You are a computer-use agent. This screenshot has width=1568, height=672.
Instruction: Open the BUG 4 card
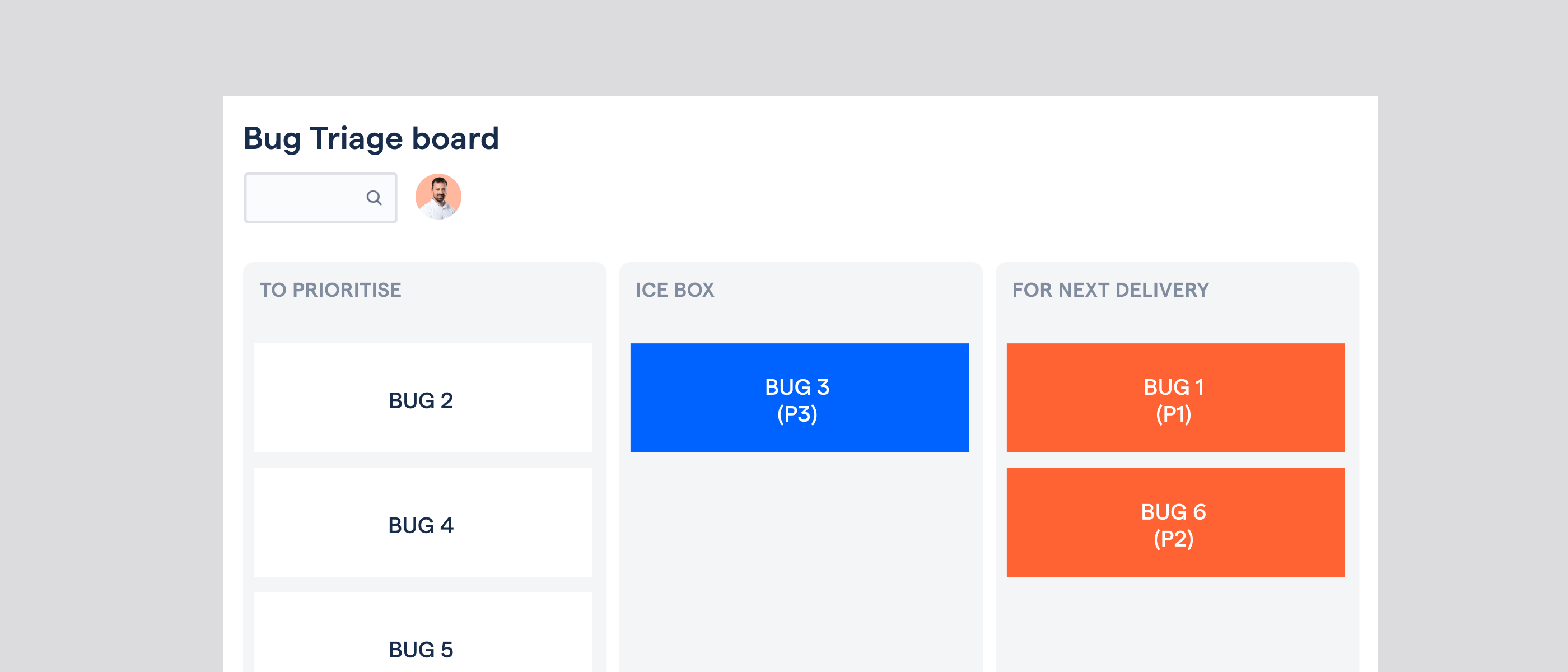423,522
